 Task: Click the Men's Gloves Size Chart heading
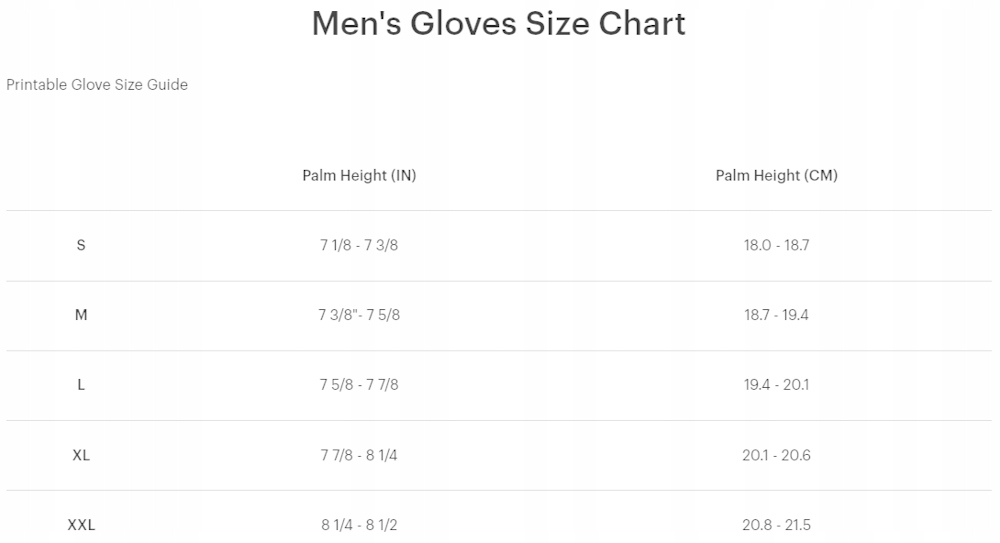(x=499, y=23)
